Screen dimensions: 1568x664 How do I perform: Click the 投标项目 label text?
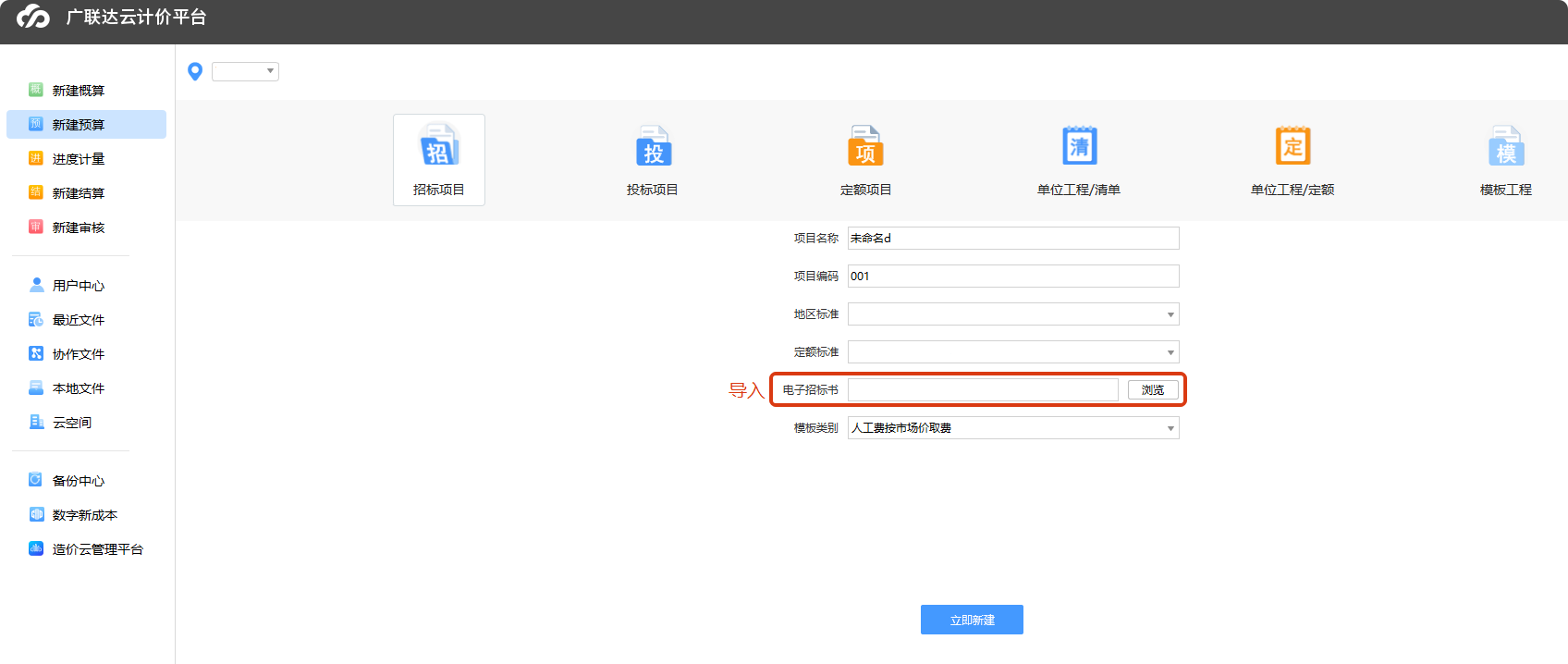[653, 190]
